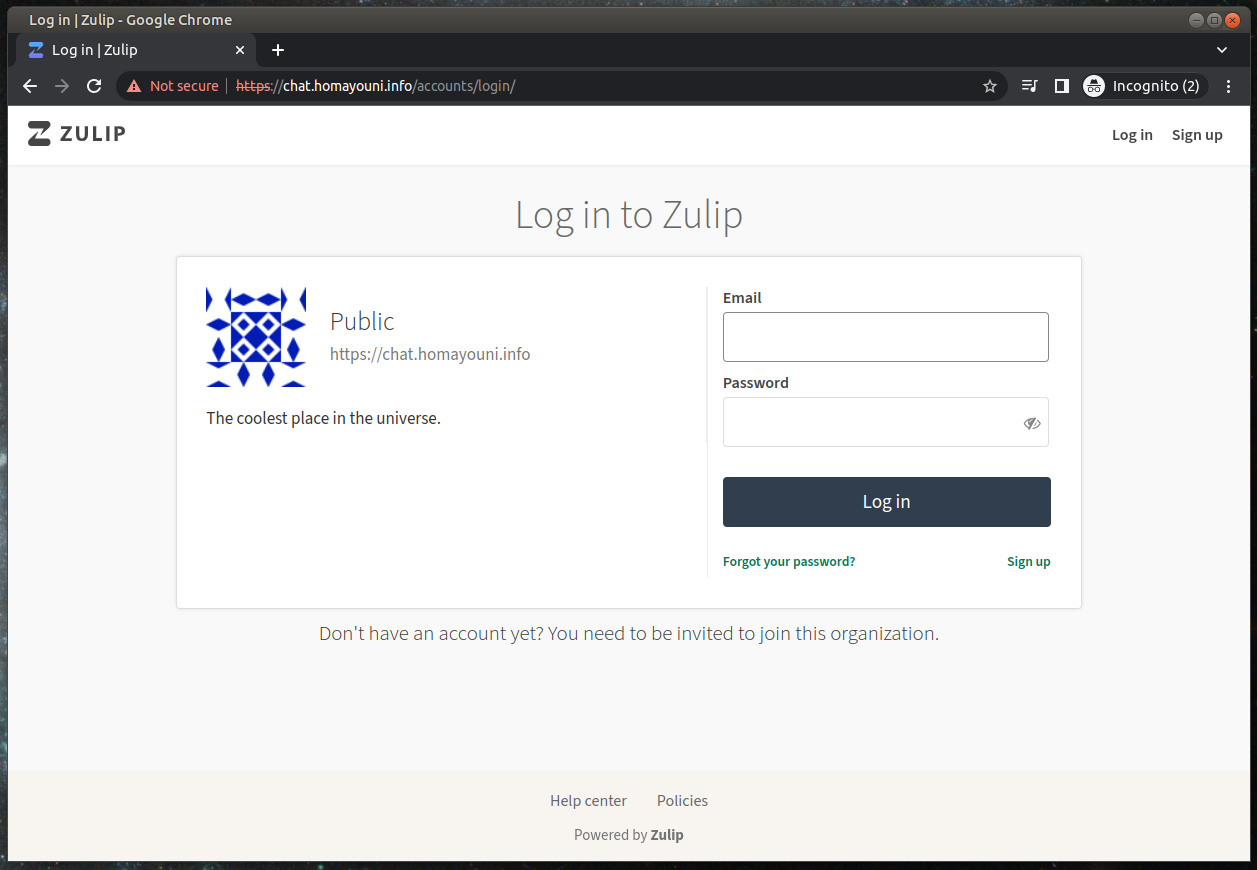Select the Log in | Zulip tab
The width and height of the screenshot is (1257, 870).
(x=136, y=50)
